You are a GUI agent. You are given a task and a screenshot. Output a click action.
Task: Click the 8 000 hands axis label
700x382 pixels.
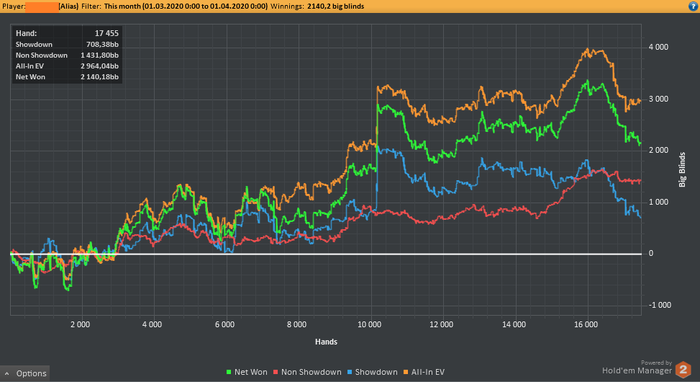[297, 324]
